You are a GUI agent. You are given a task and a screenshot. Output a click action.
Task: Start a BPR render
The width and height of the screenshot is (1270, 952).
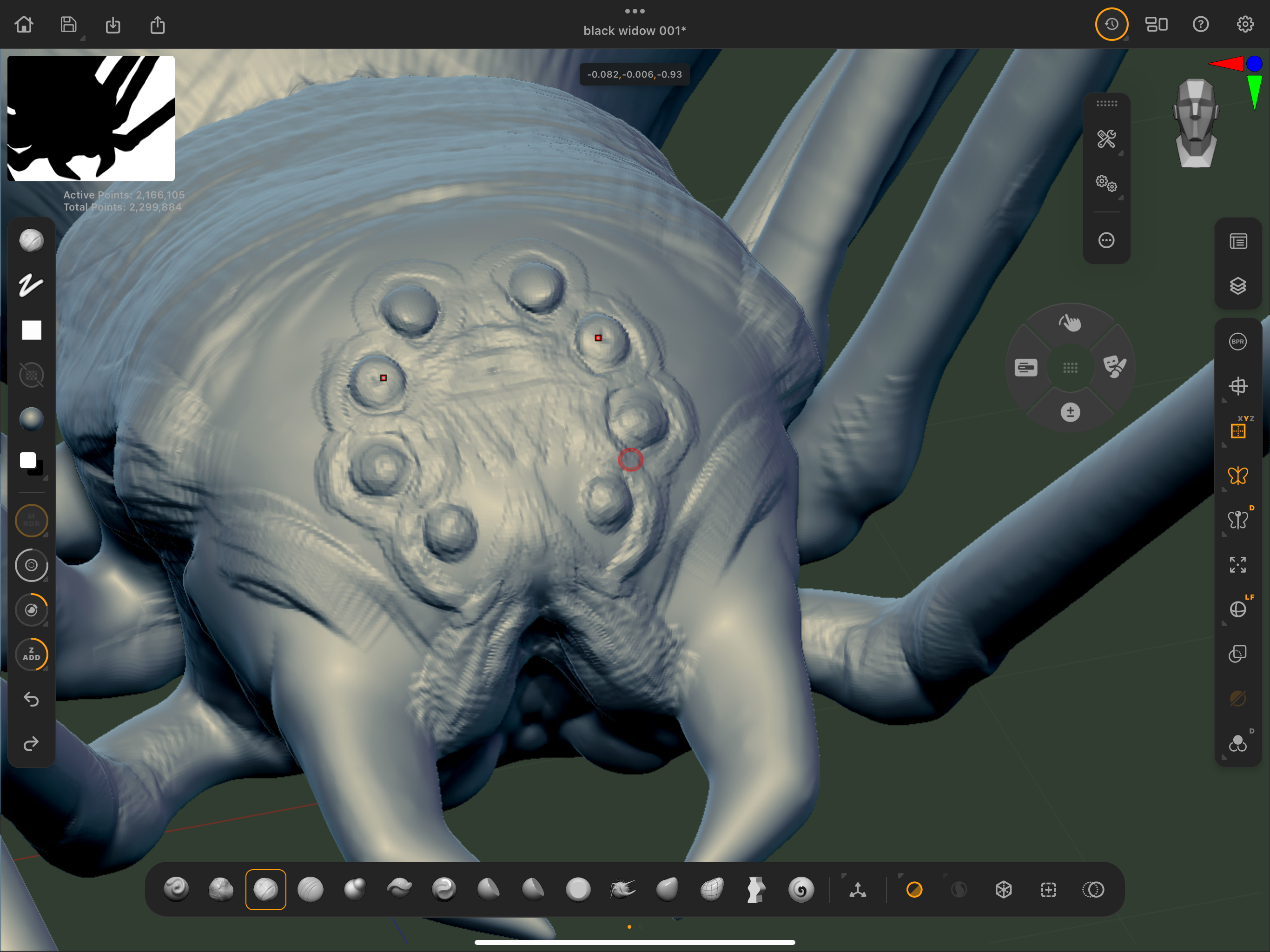point(1238,342)
